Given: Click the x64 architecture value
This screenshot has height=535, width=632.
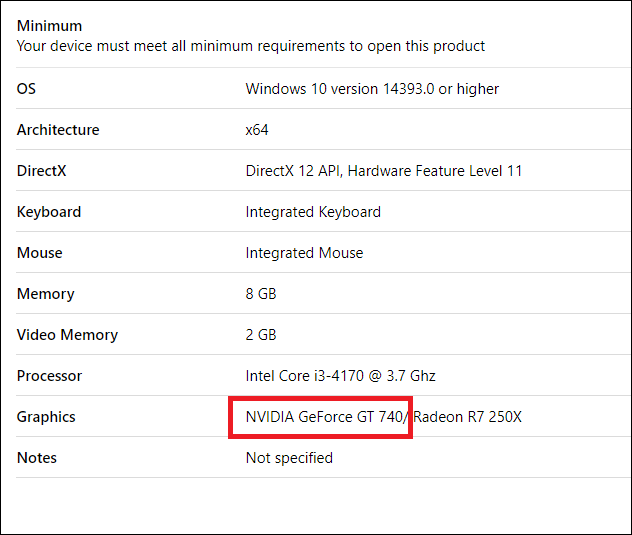Looking at the screenshot, I should (x=257, y=130).
